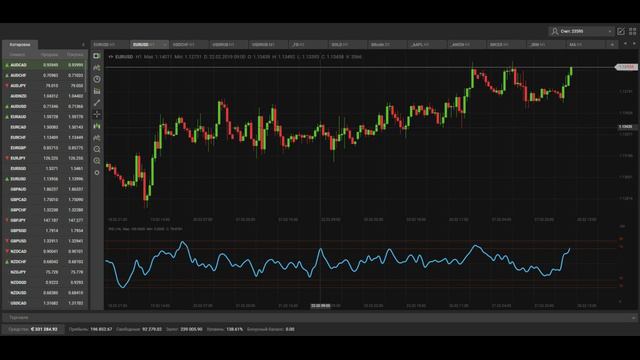Expand the bottom trading panel arrow

click(x=633, y=318)
